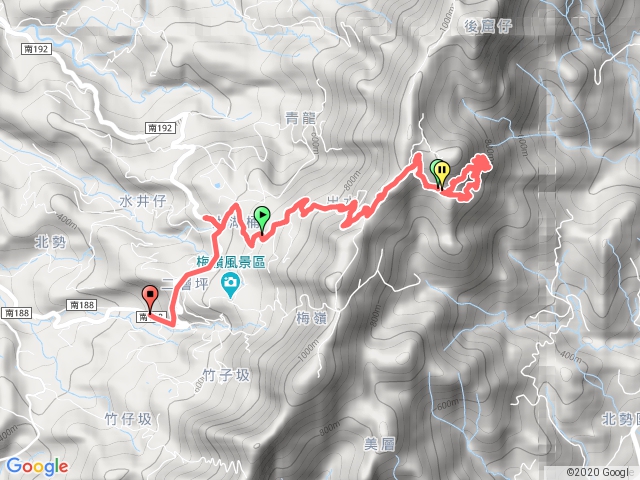The image size is (640, 480).
Task: Open the teal camera photo spot icon
Action: point(231,286)
